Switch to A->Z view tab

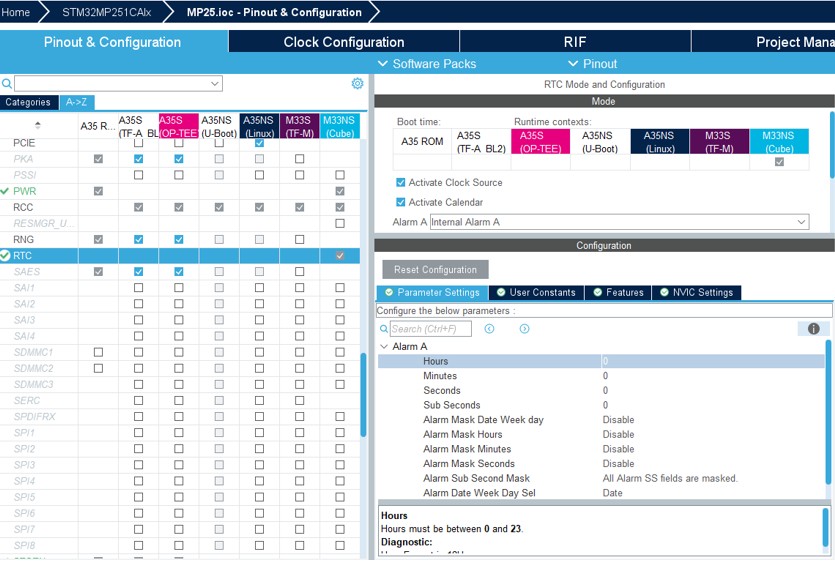[77, 102]
